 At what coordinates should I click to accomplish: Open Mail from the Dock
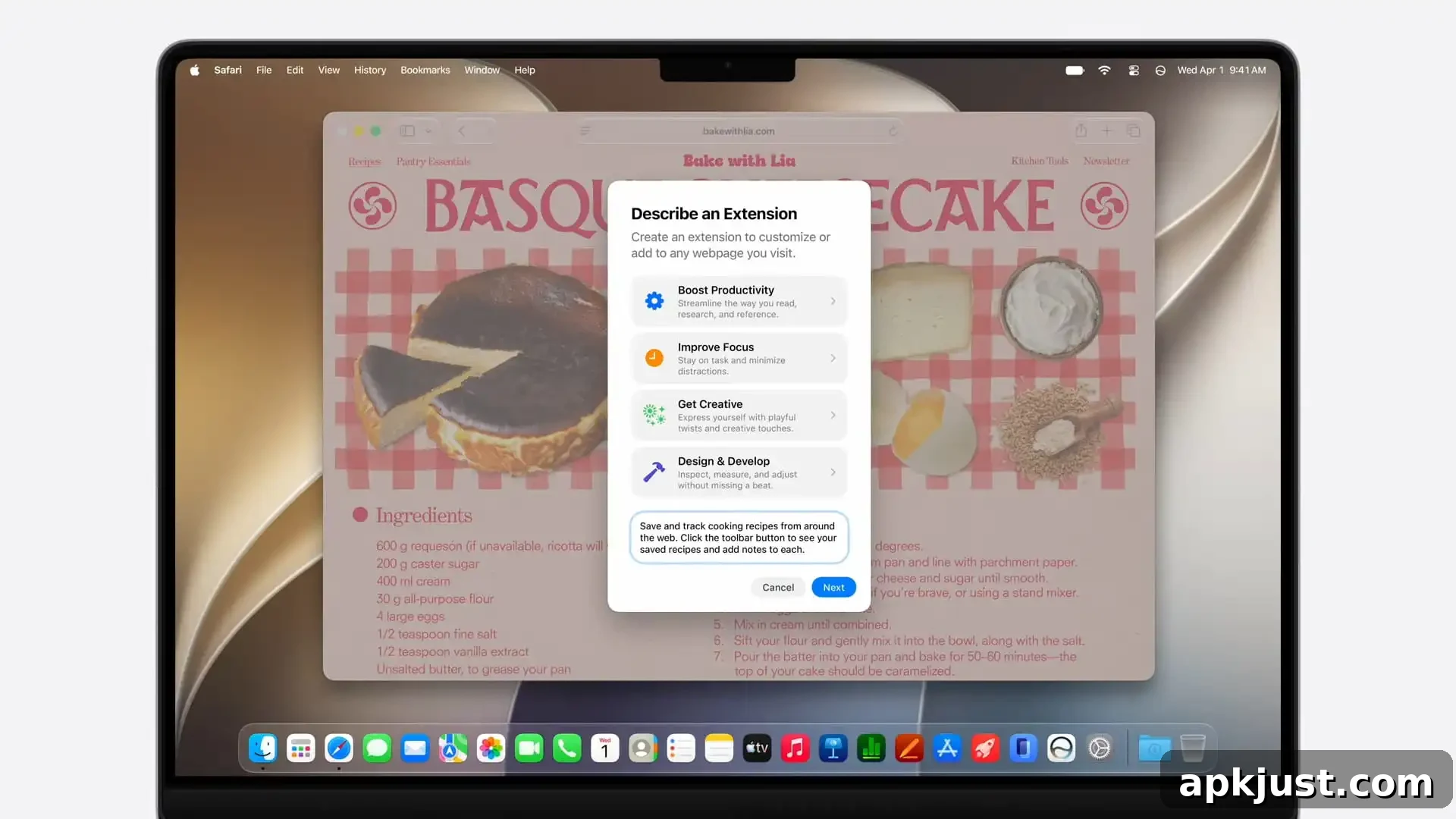click(415, 748)
